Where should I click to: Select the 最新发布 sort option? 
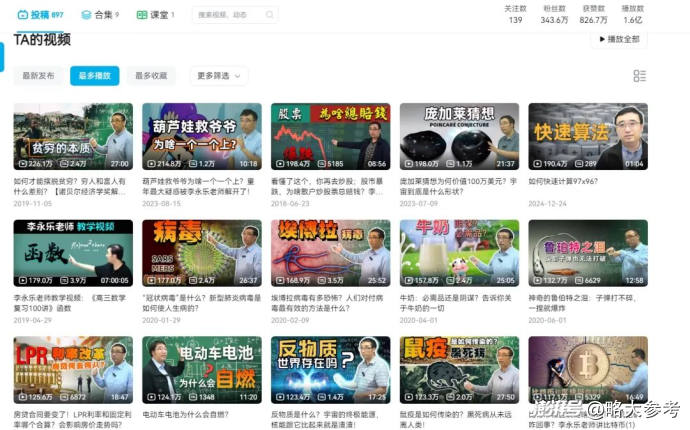point(39,76)
